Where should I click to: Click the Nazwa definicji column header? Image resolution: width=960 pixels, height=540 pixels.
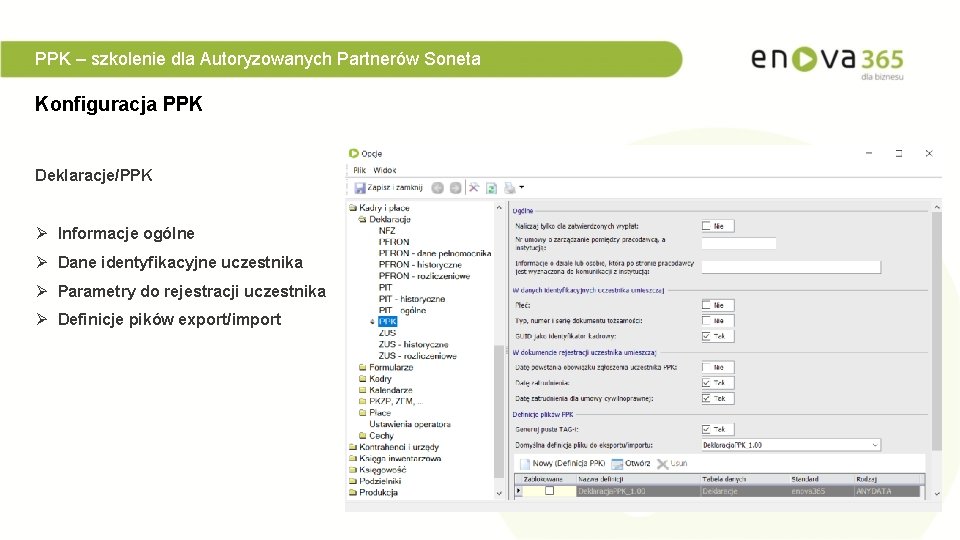pyautogui.click(x=637, y=479)
